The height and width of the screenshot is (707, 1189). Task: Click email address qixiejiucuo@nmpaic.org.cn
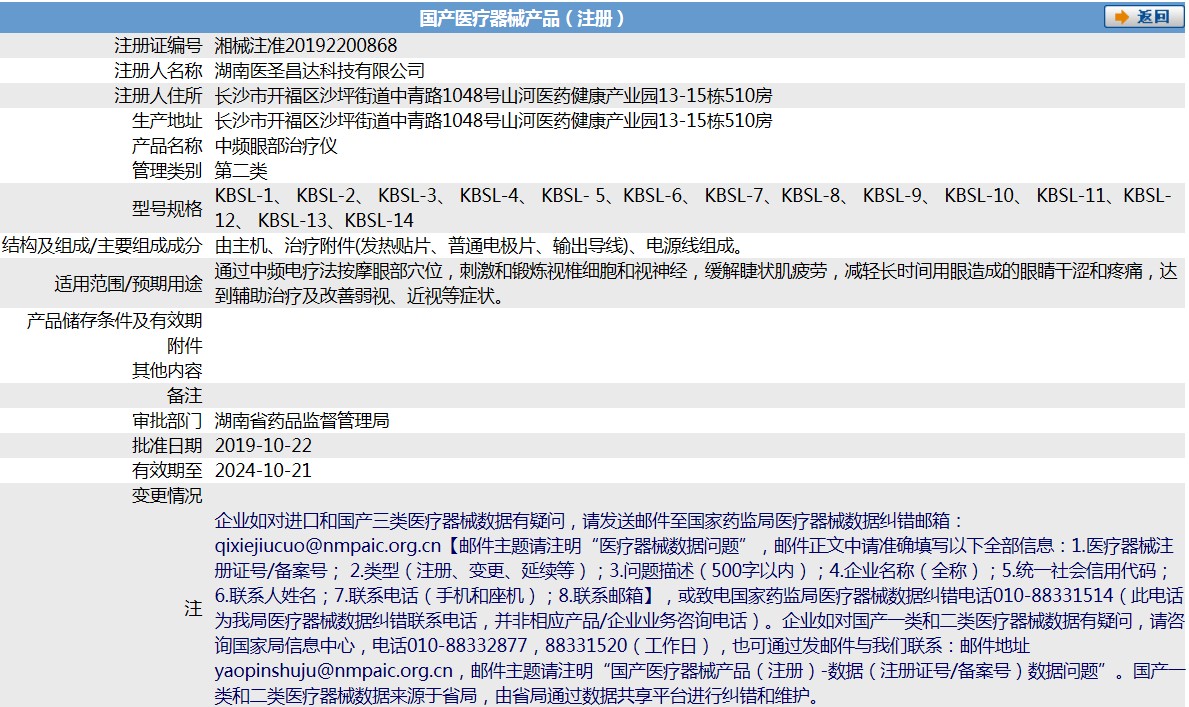pyautogui.click(x=328, y=546)
